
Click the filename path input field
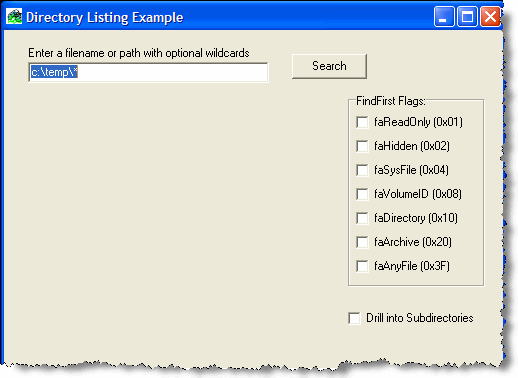click(148, 72)
